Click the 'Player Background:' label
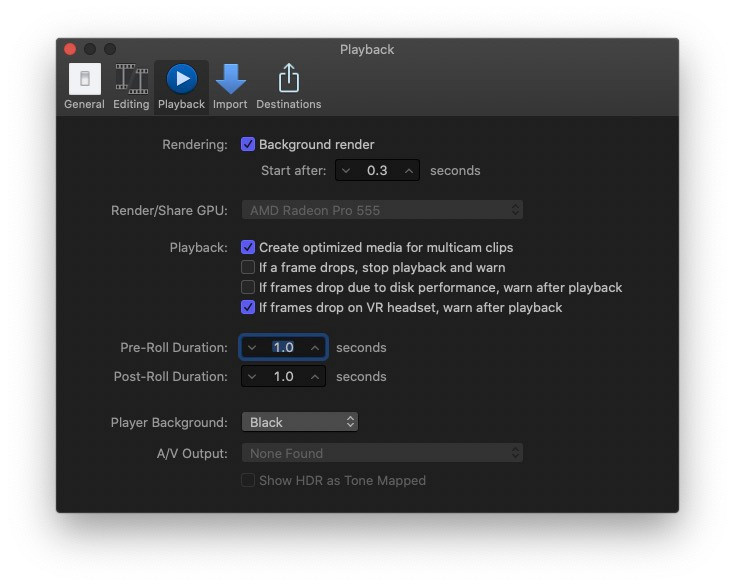This screenshot has height=587, width=735. (x=169, y=422)
